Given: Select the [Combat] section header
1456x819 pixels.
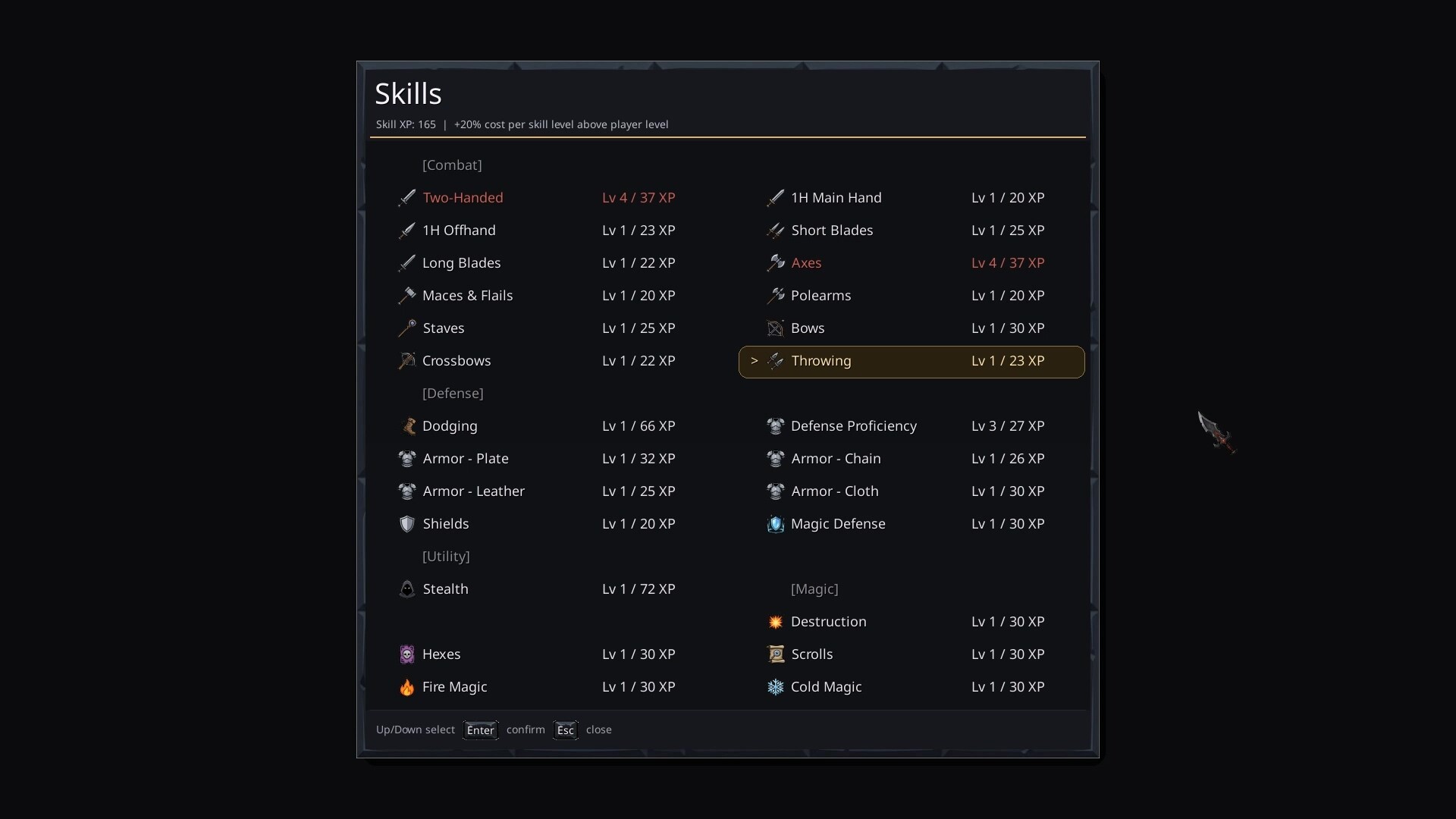Looking at the screenshot, I should click(452, 165).
